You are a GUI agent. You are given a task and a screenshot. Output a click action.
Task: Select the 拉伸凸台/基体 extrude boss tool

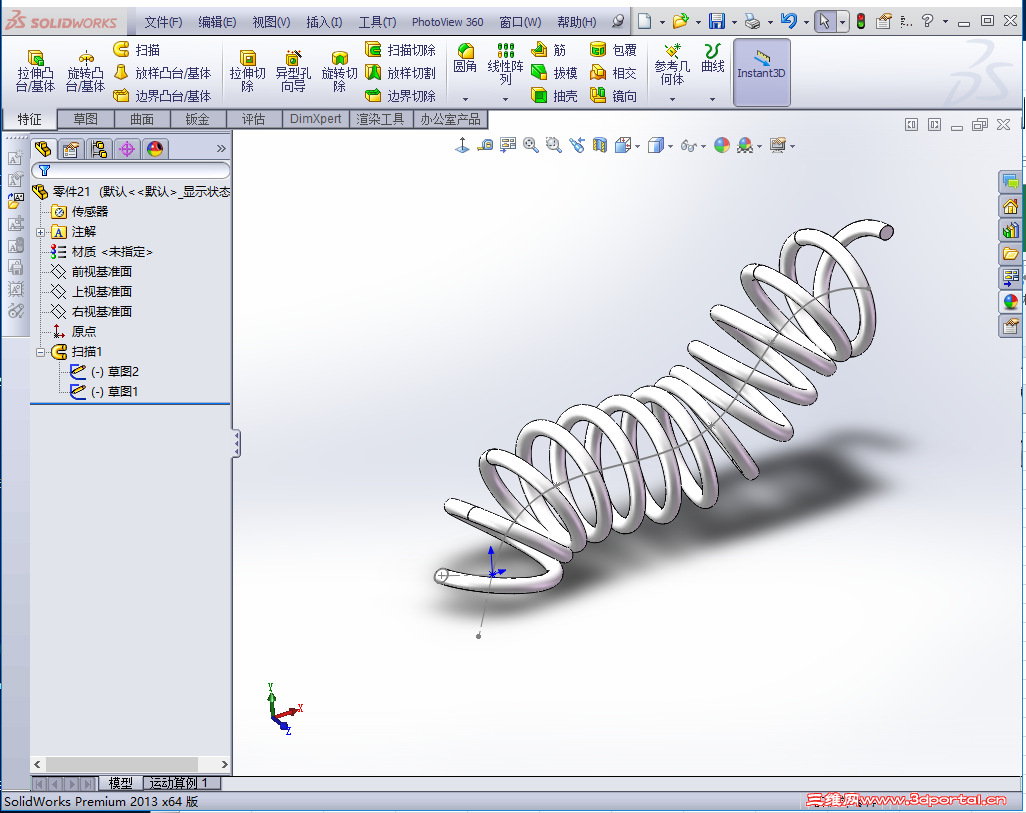tap(35, 71)
